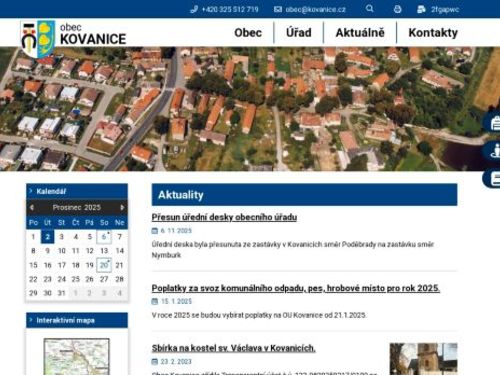Open the Kovanice coat of arms logo
Screen dimensions: 500x375
point(37,39)
